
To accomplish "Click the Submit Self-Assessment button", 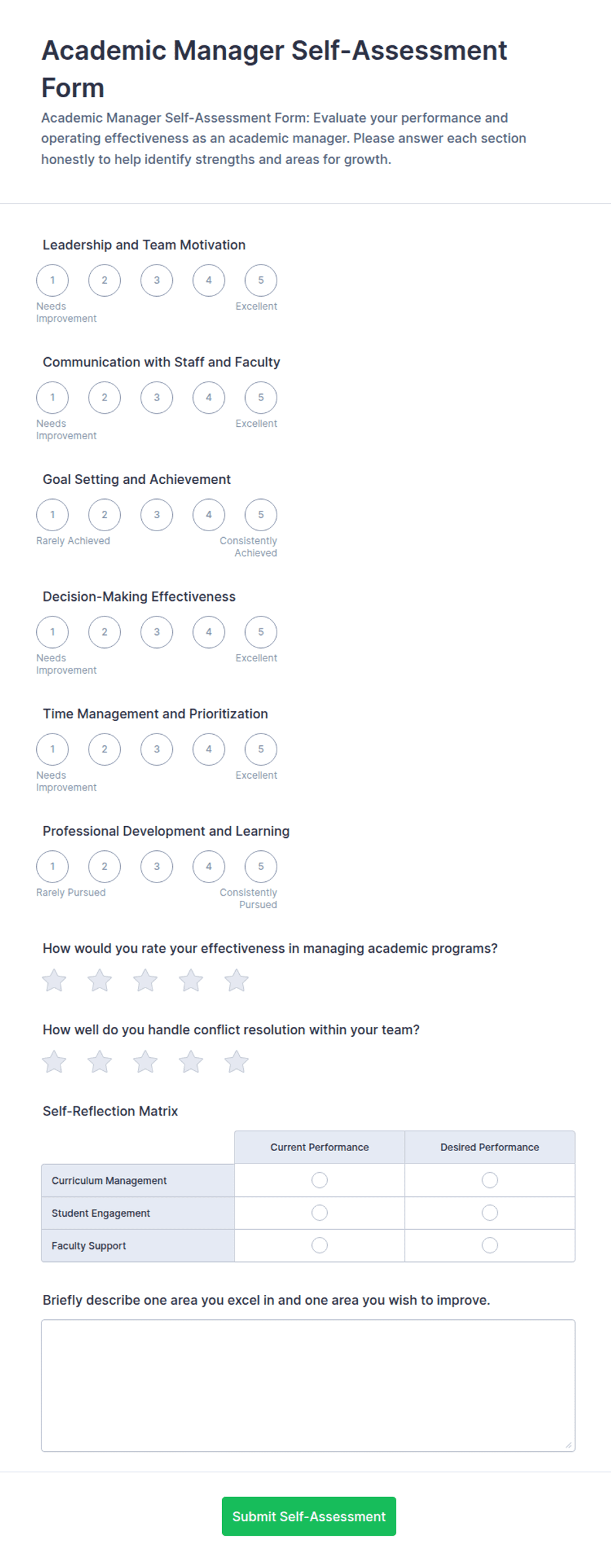I will (309, 1516).
